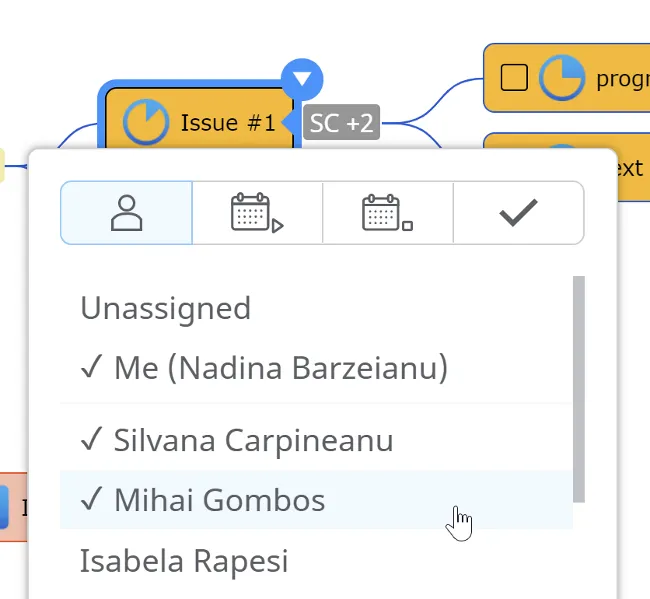The image size is (650, 599).
Task: Uncheck Mihai Gombos assignee
Action: (x=205, y=500)
